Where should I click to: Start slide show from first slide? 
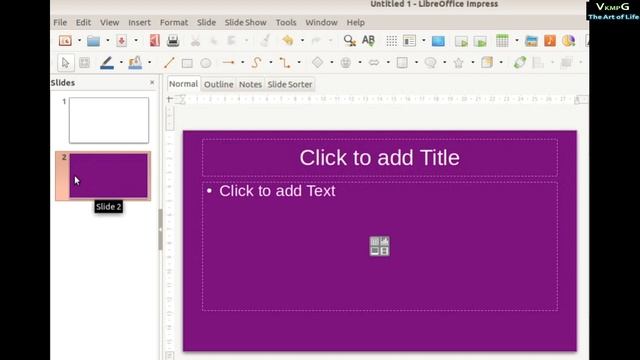461,41
